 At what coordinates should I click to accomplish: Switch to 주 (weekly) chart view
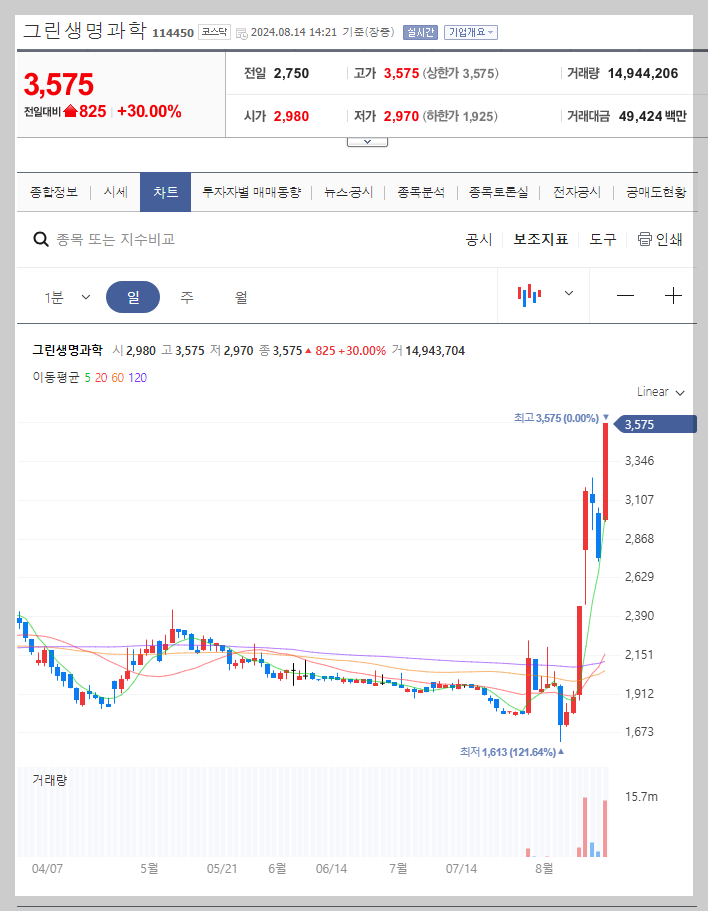pos(184,297)
